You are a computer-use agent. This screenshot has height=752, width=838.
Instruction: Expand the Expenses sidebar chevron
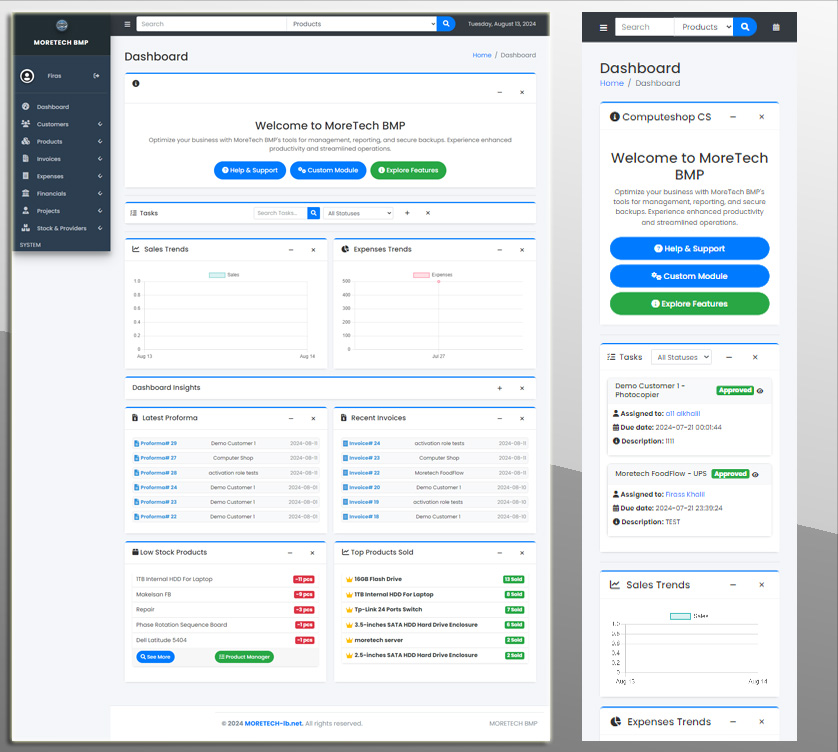click(99, 176)
